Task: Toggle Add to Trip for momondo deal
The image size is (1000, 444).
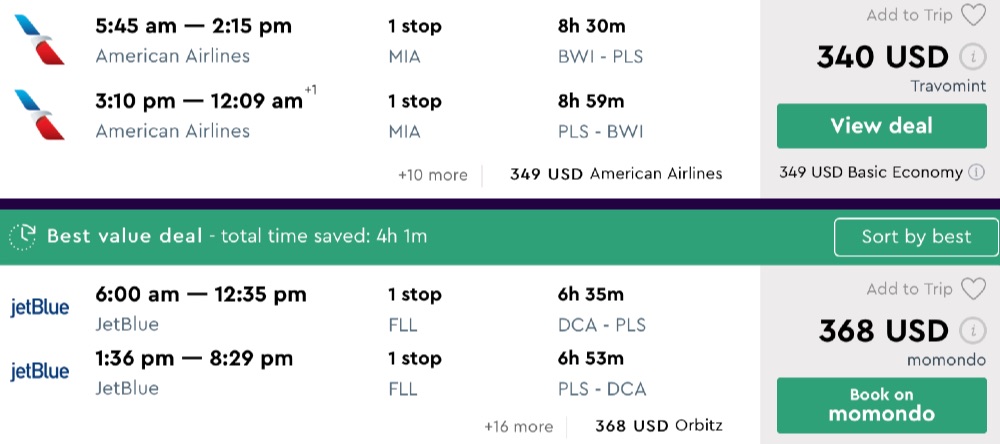Action: [x=909, y=289]
